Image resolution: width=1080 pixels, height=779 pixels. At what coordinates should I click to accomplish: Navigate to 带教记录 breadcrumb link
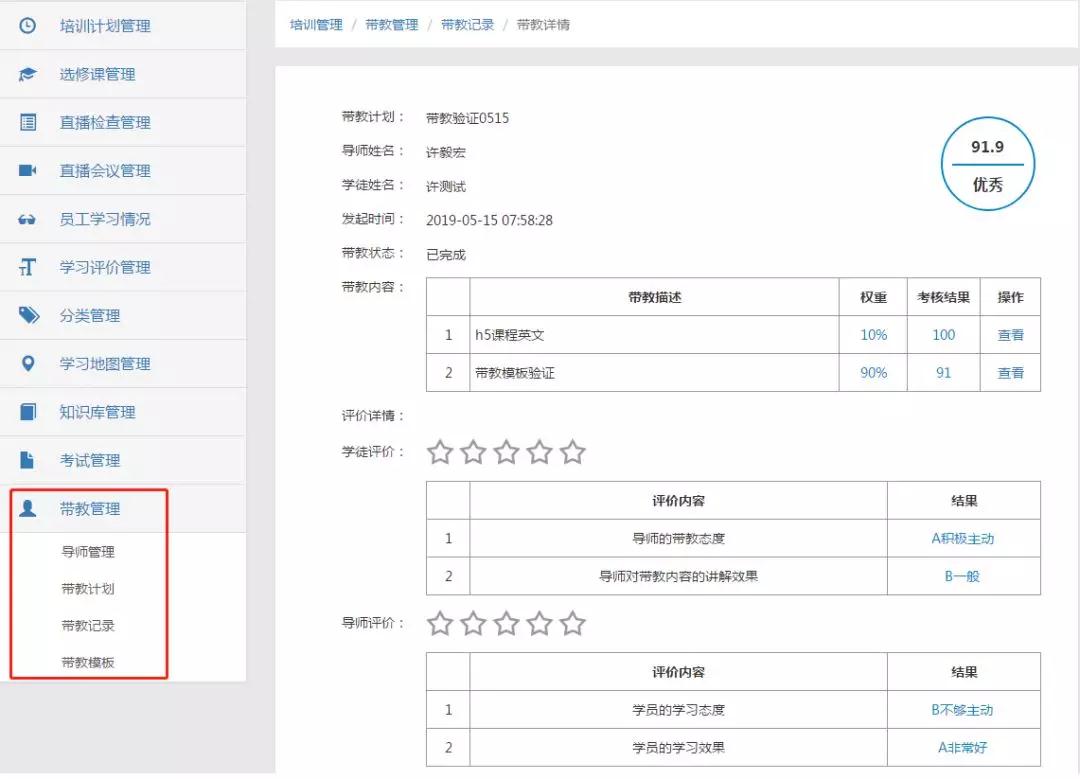click(467, 25)
